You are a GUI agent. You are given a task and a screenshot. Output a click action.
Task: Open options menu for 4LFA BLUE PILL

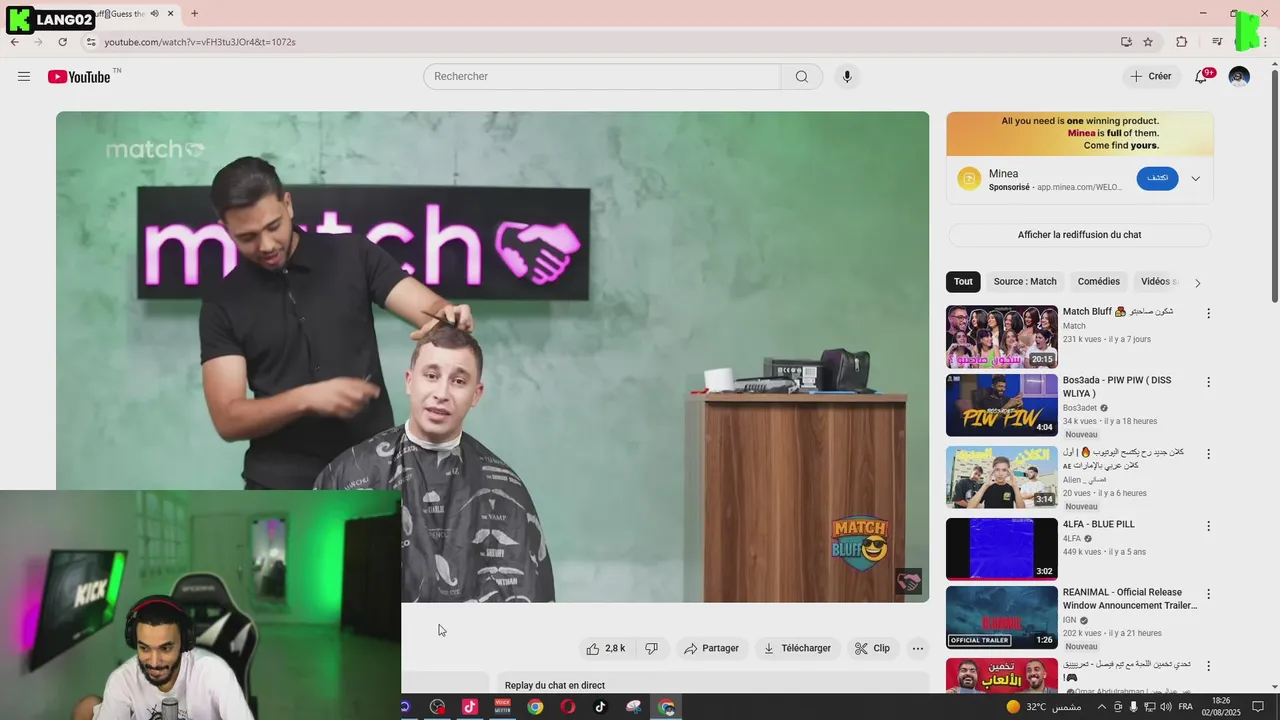pyautogui.click(x=1208, y=526)
